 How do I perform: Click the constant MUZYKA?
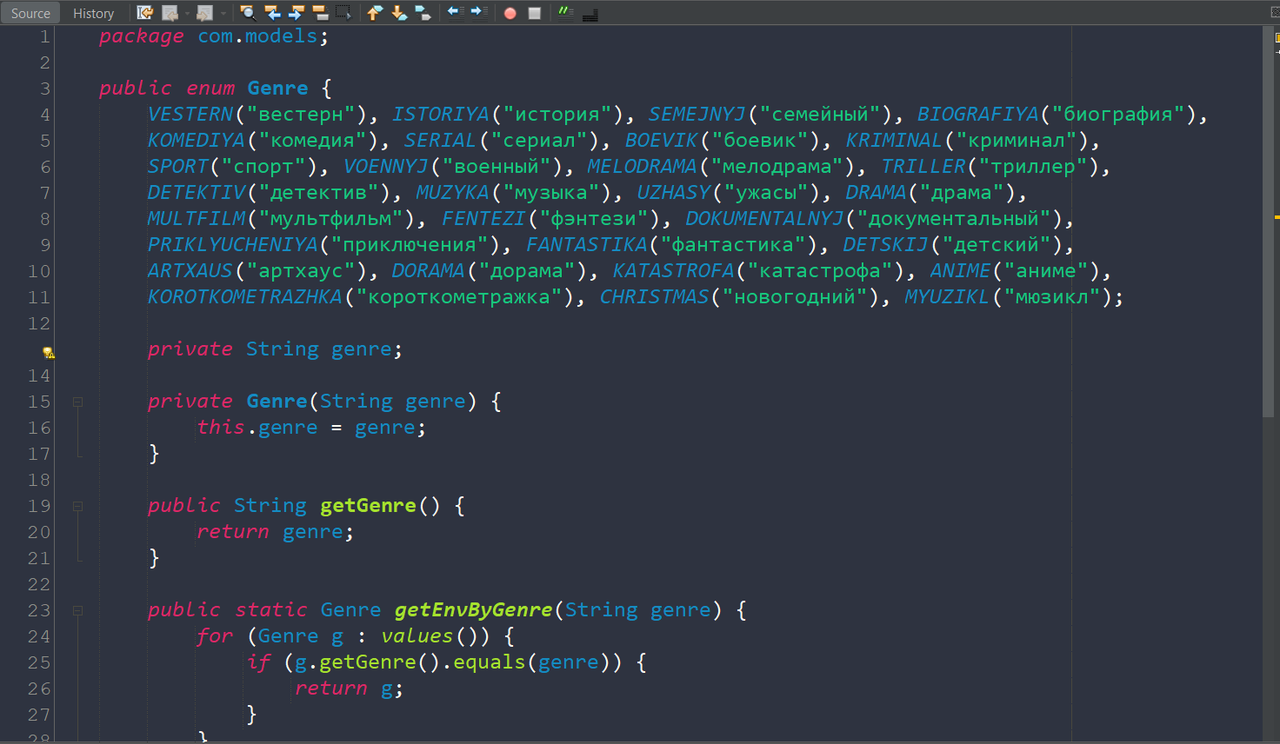click(453, 192)
